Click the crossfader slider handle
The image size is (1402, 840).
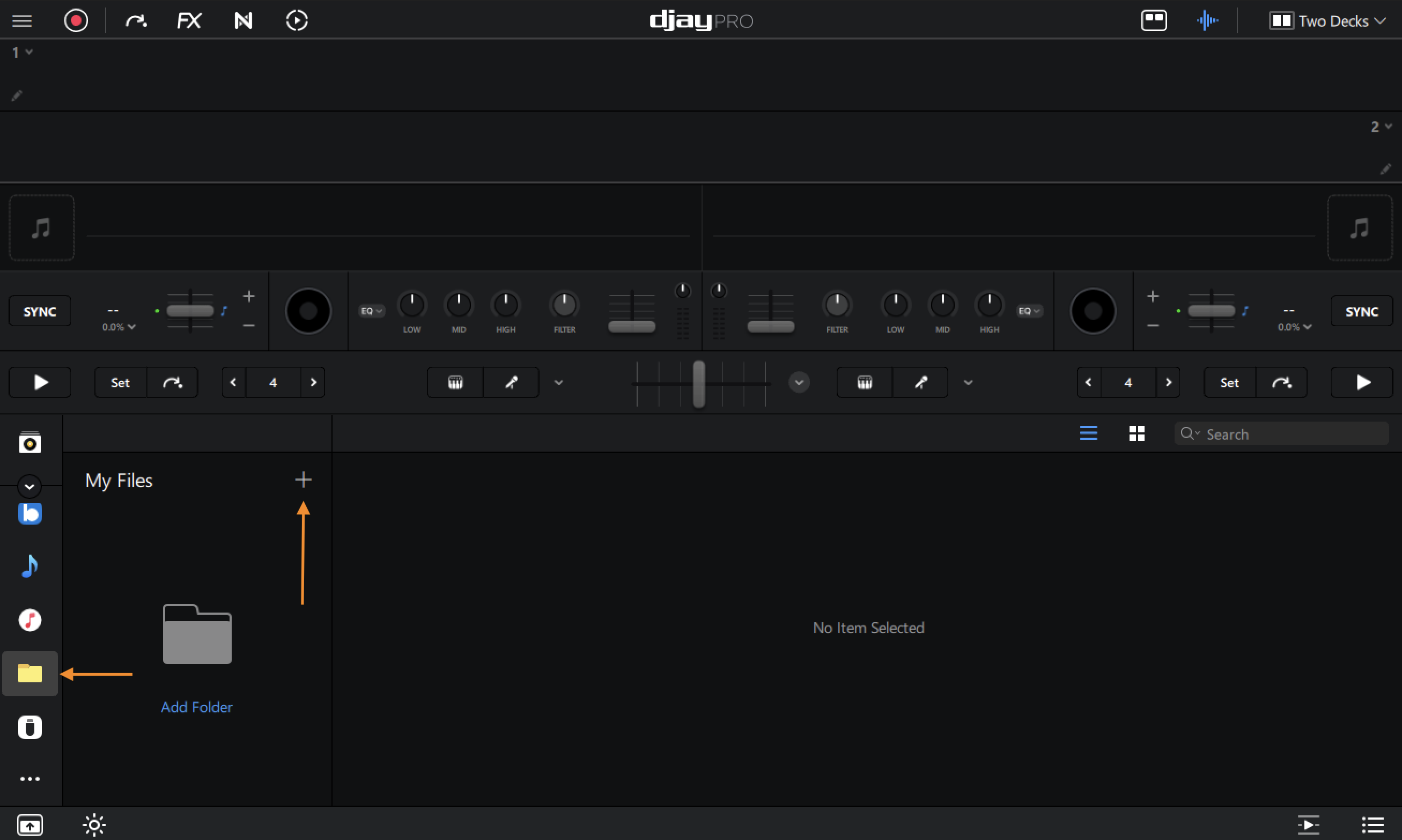(x=699, y=384)
